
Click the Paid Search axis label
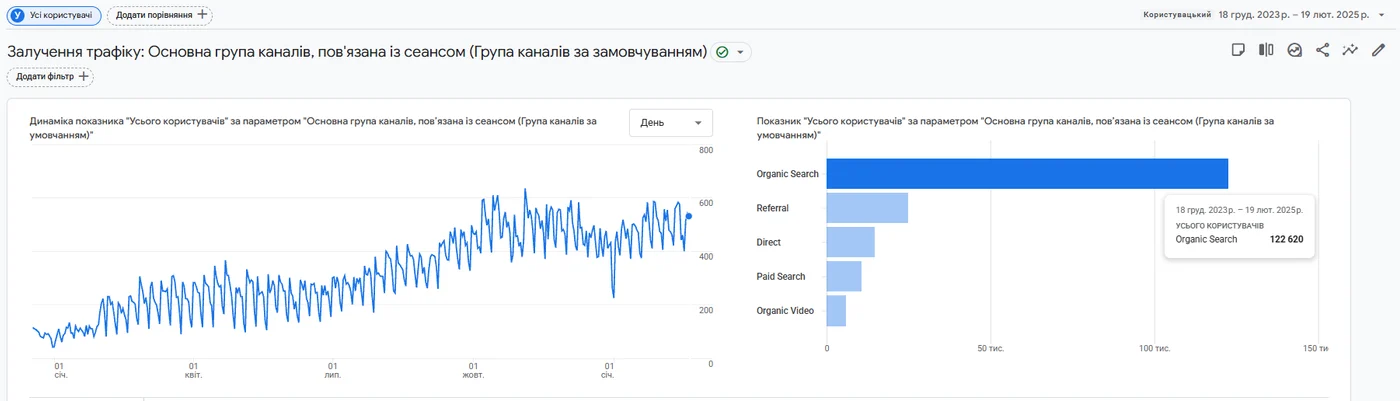[781, 276]
